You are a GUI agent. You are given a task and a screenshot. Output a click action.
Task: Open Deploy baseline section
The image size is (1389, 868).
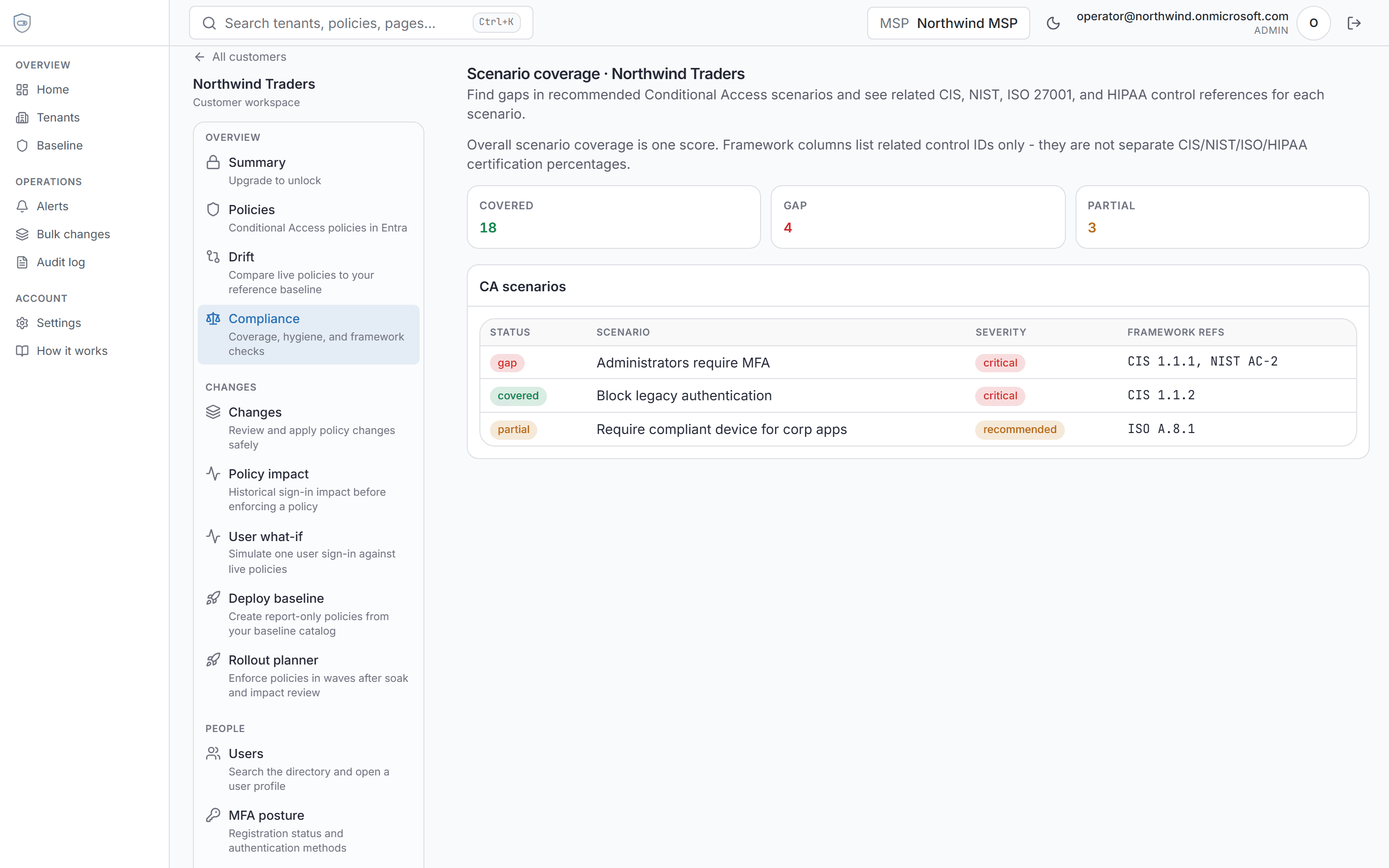click(x=308, y=614)
